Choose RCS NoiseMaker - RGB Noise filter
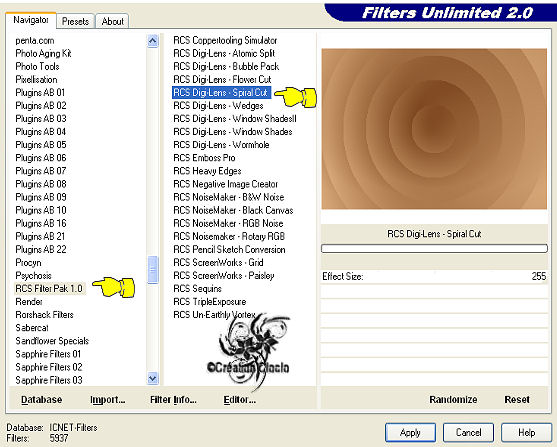Screen dimensions: 557x447 pos(228,224)
